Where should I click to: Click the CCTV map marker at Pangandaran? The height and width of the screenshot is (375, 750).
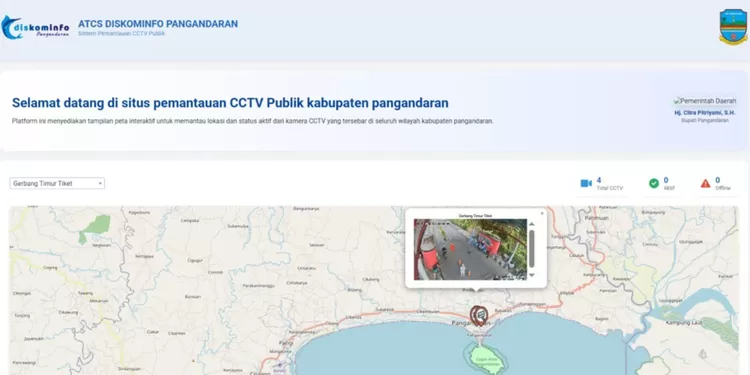(479, 315)
